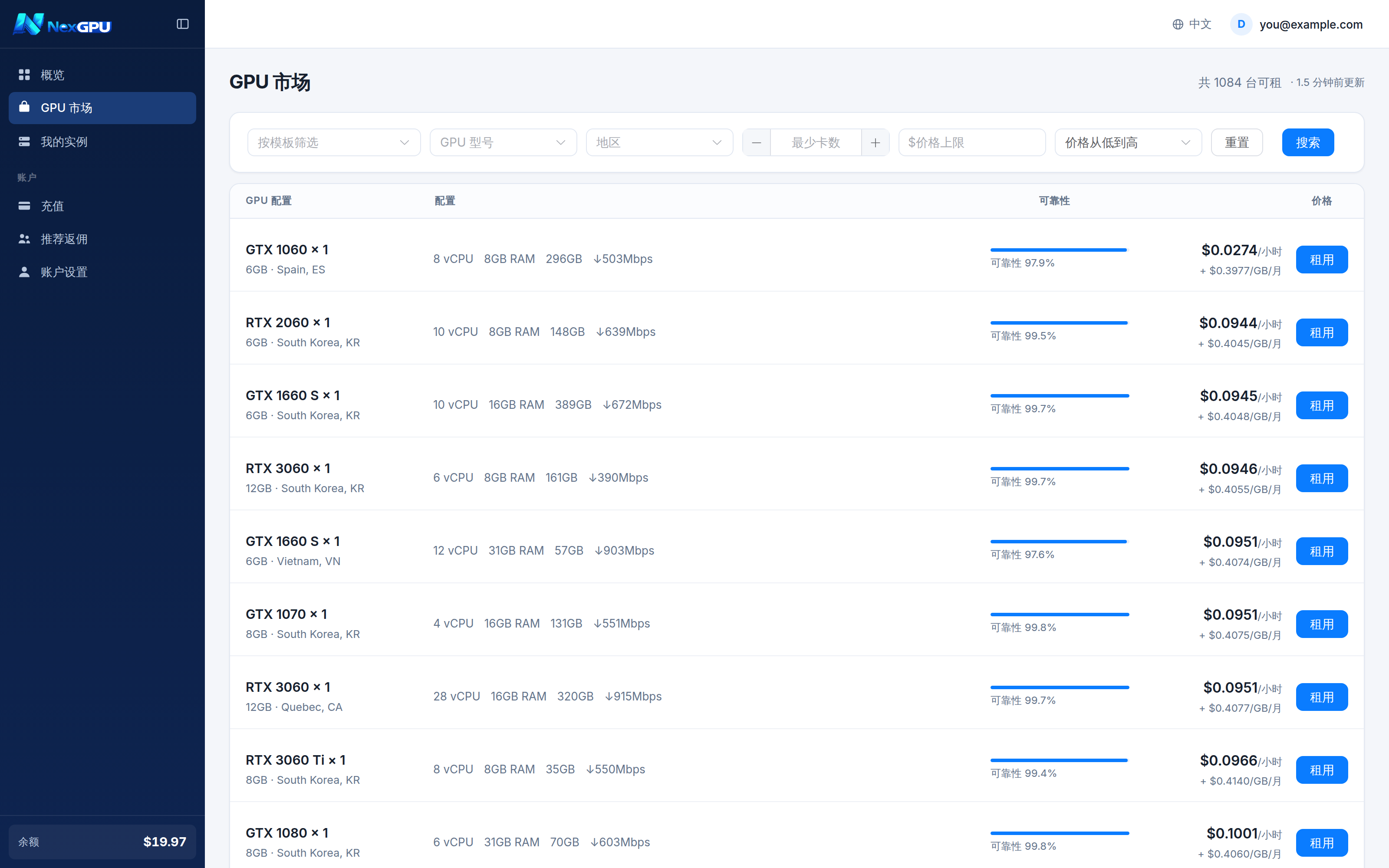Click the ↓915Mbps bandwidth value
Image resolution: width=1389 pixels, height=868 pixels.
(x=633, y=696)
